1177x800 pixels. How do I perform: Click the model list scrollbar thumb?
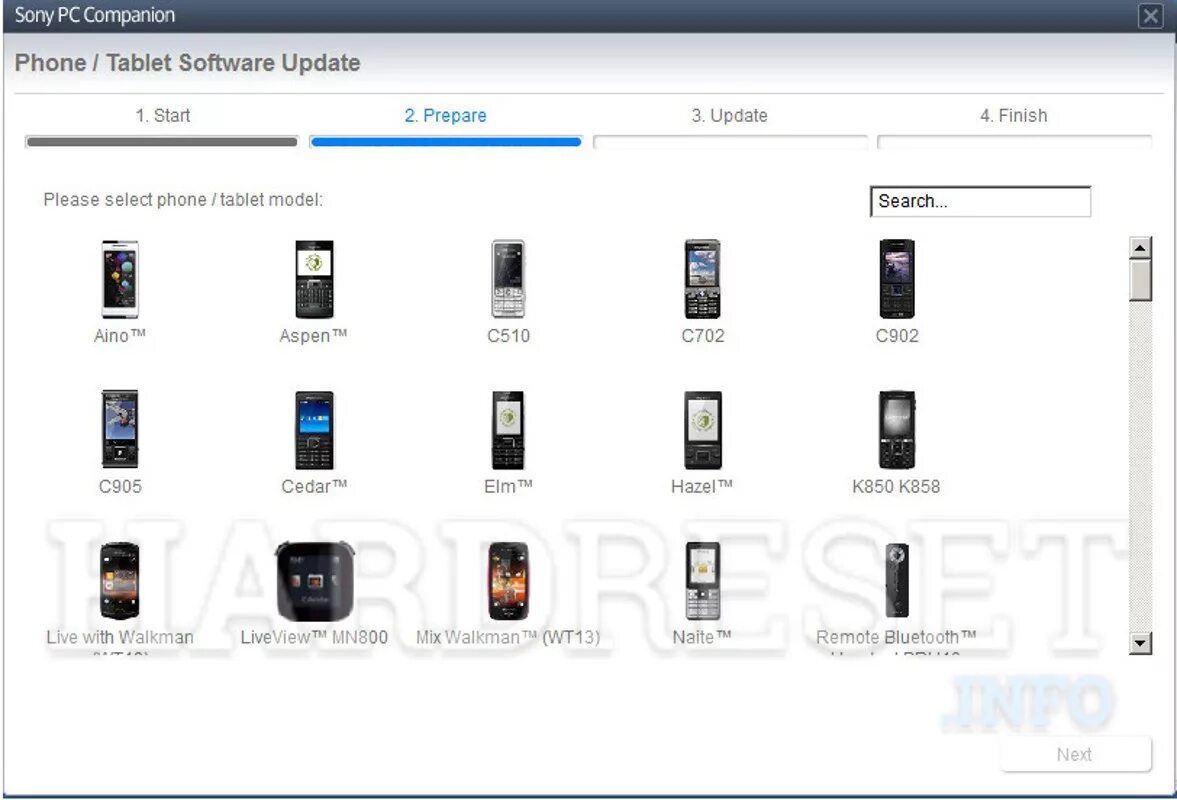pos(1140,280)
